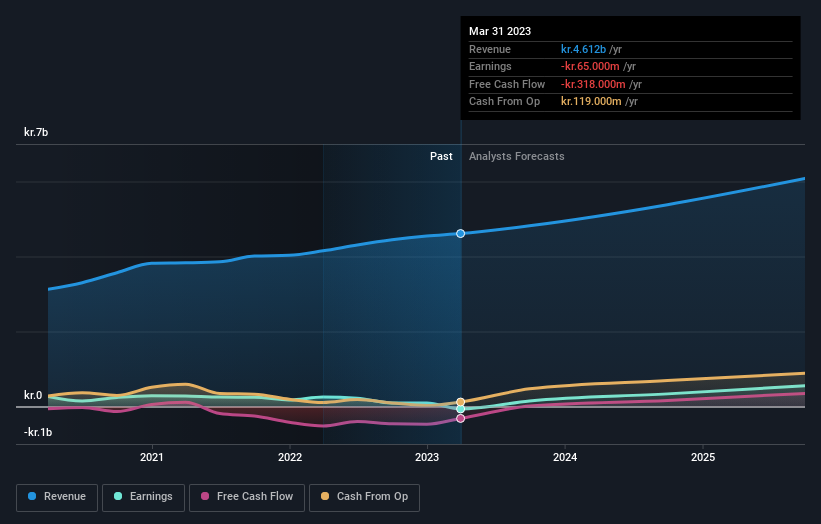This screenshot has width=821, height=524.
Task: Click the 2023 x-axis label
Action: [x=427, y=458]
